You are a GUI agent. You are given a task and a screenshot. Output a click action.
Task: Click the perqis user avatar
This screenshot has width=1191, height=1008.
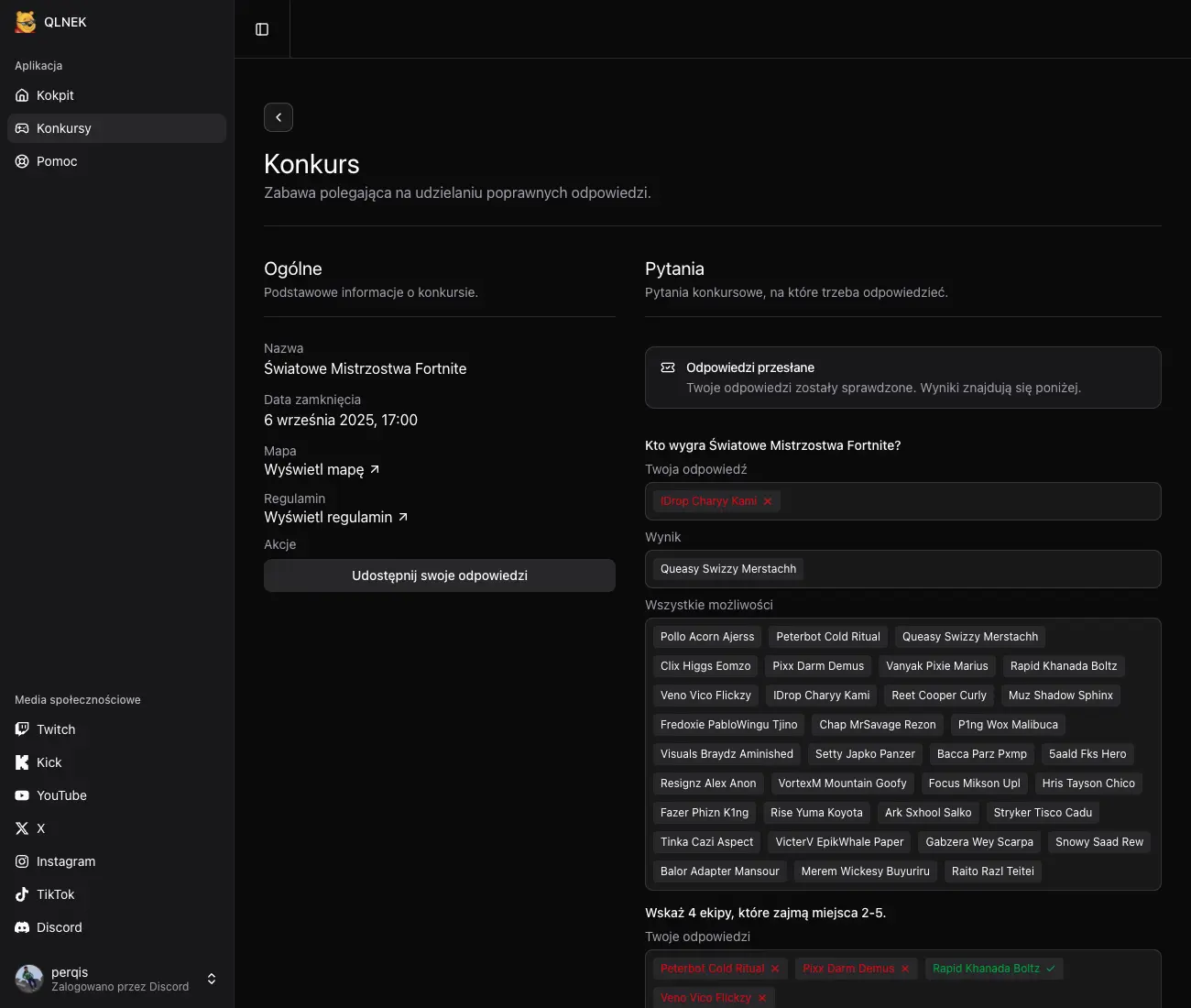tap(29, 979)
